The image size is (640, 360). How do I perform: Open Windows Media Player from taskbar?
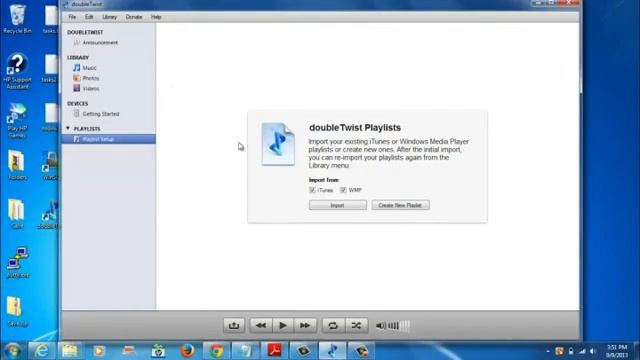[99, 351]
